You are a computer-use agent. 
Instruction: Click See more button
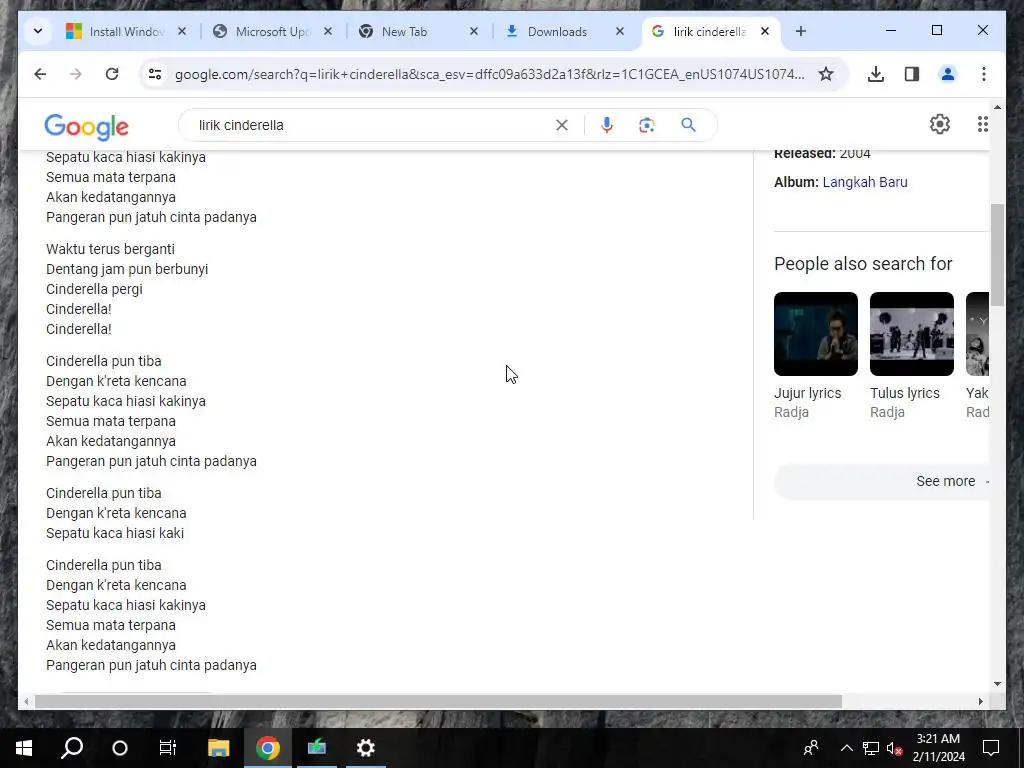coord(882,481)
